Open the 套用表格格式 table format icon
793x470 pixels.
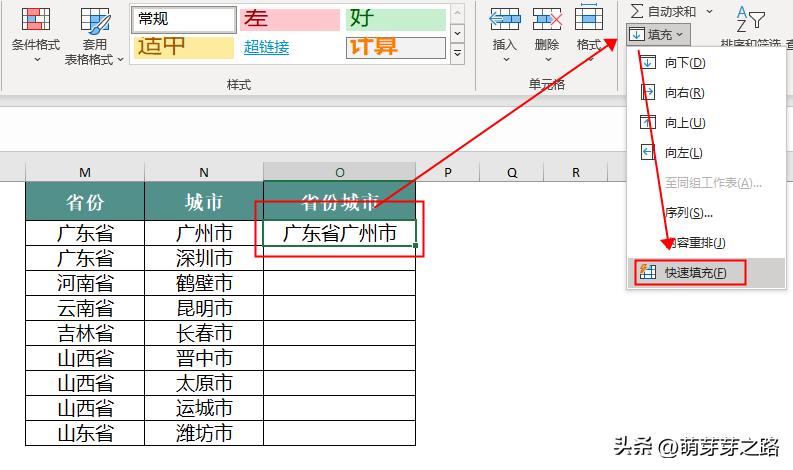click(95, 20)
